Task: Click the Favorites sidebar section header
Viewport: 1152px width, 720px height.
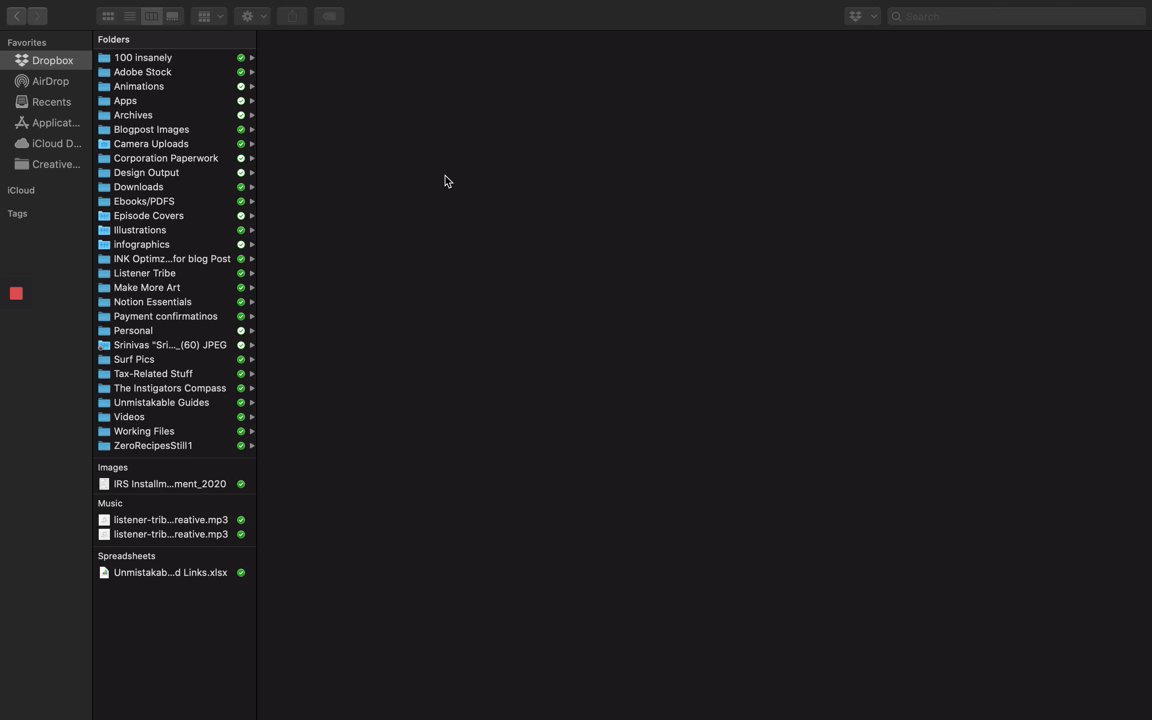Action: (x=27, y=43)
